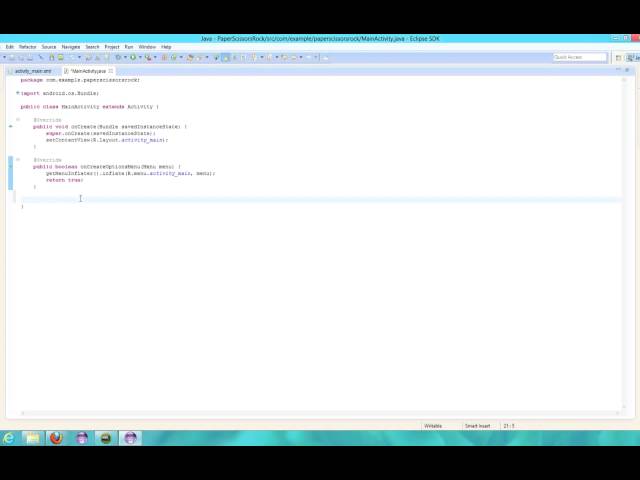This screenshot has width=640, height=480.
Task: Open the Search dropdown arrow
Action: (x=207, y=58)
